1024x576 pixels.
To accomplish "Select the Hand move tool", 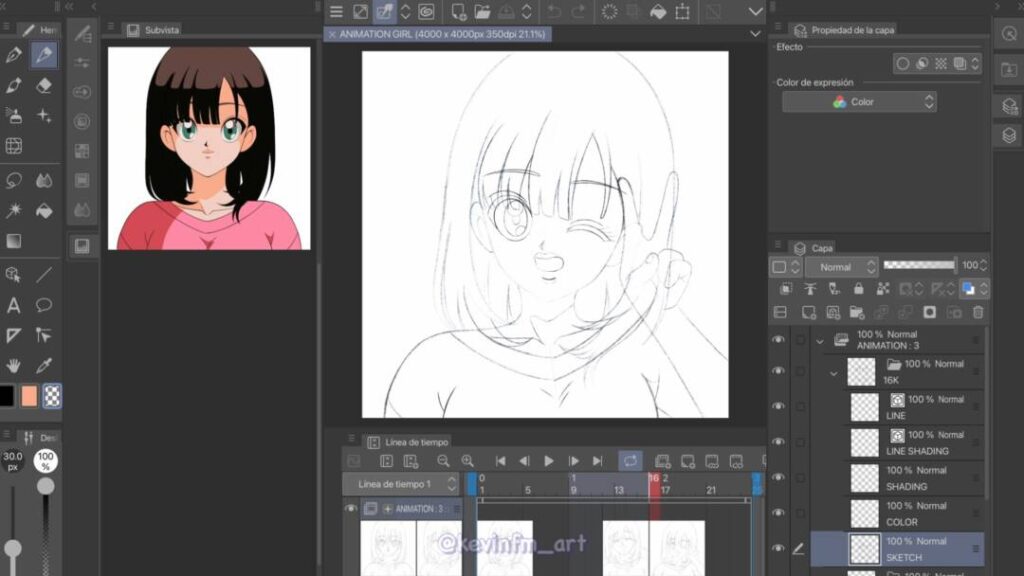I will click(14, 366).
